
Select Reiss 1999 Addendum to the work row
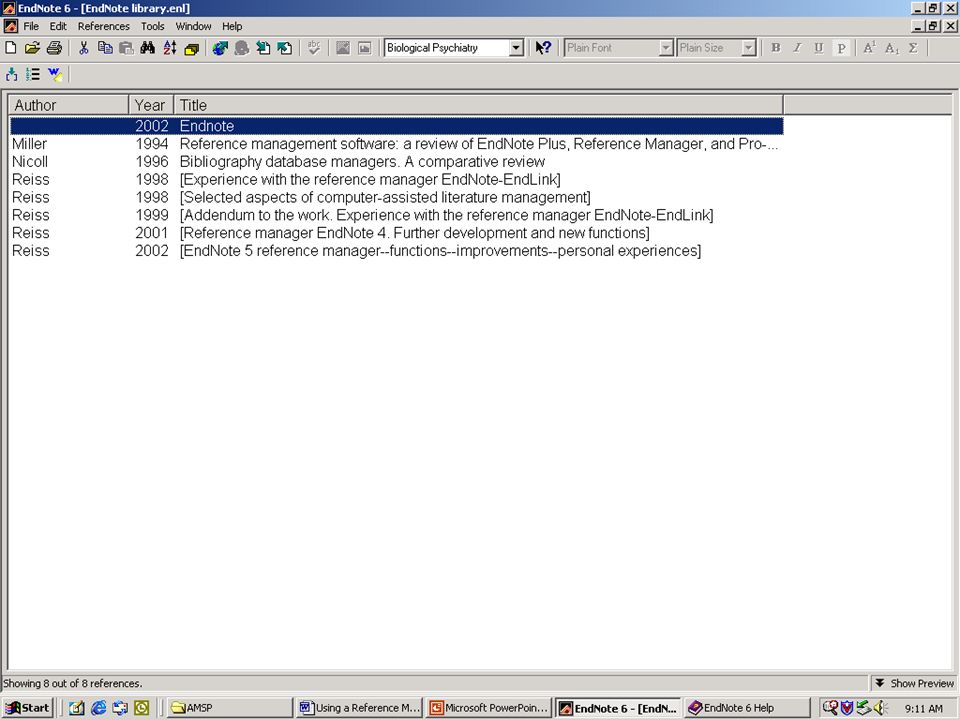pos(397,215)
